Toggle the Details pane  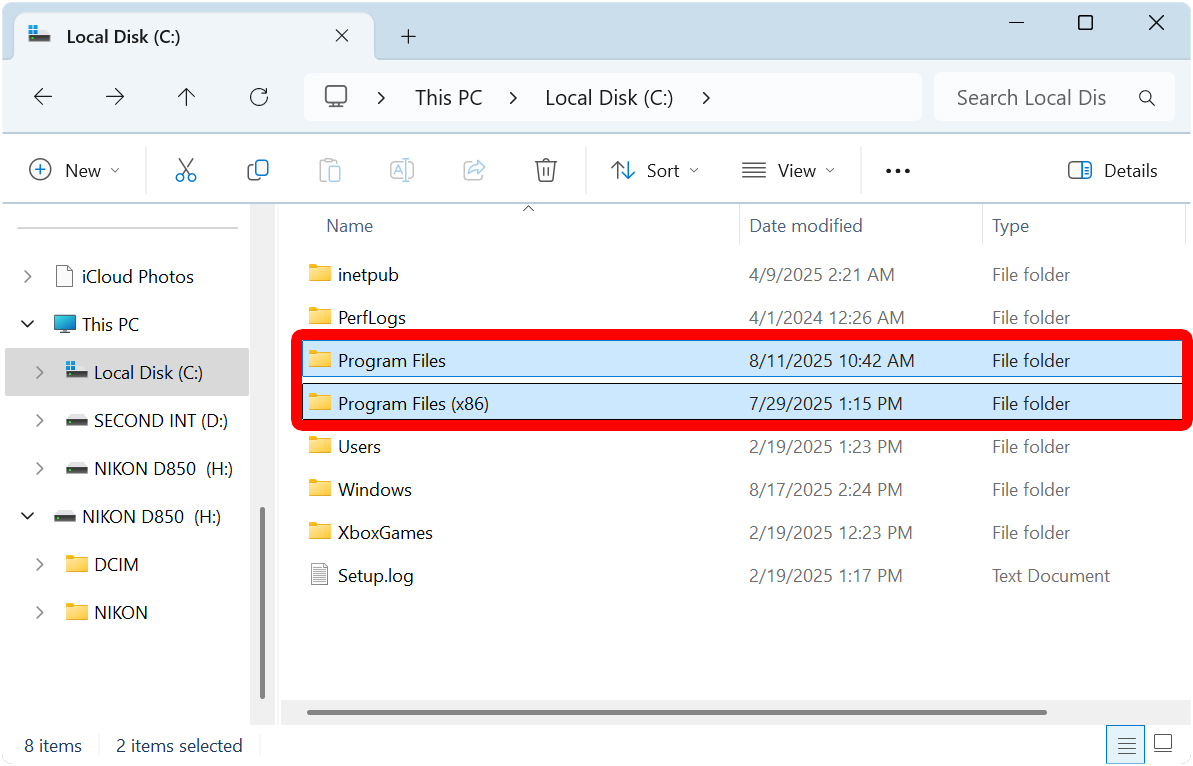click(x=1113, y=171)
